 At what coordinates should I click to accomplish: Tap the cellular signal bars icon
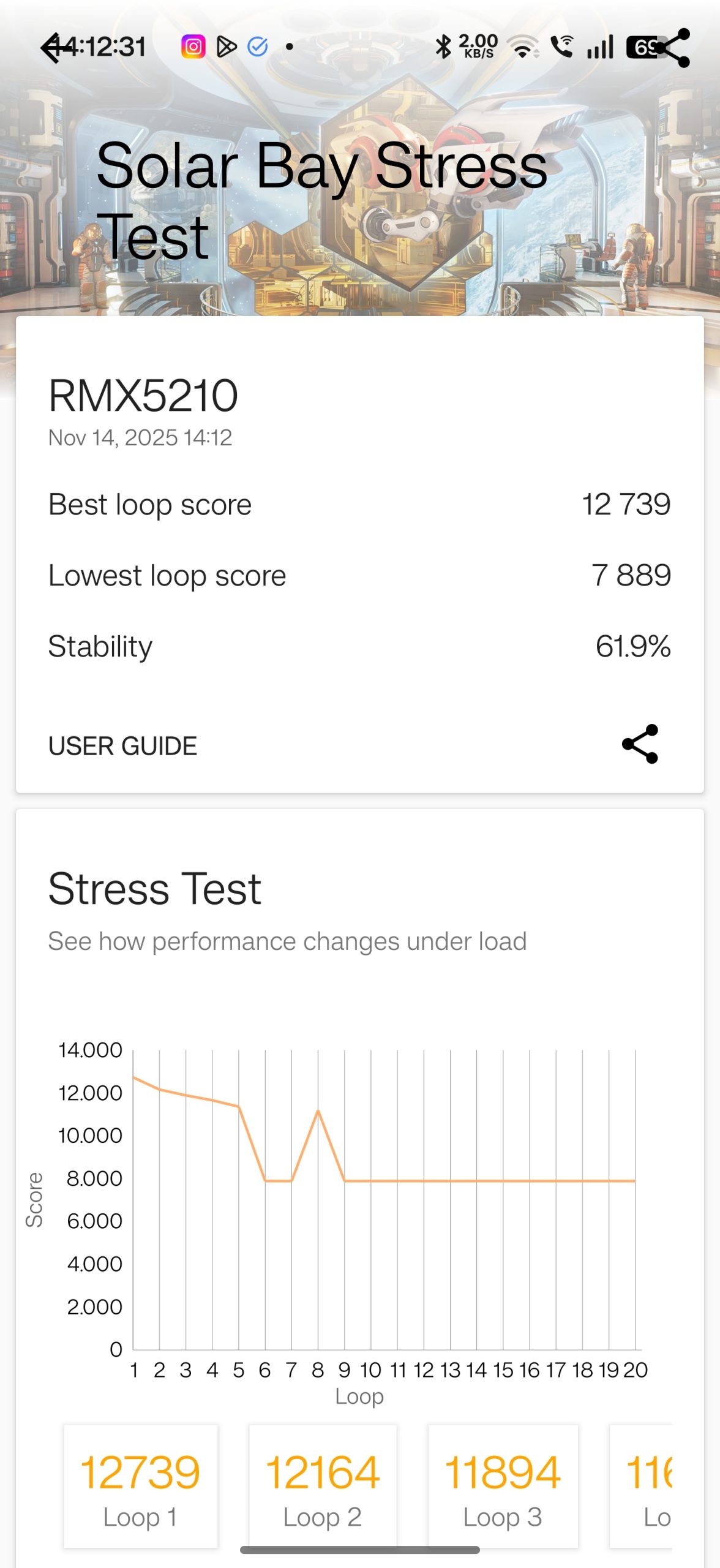600,47
